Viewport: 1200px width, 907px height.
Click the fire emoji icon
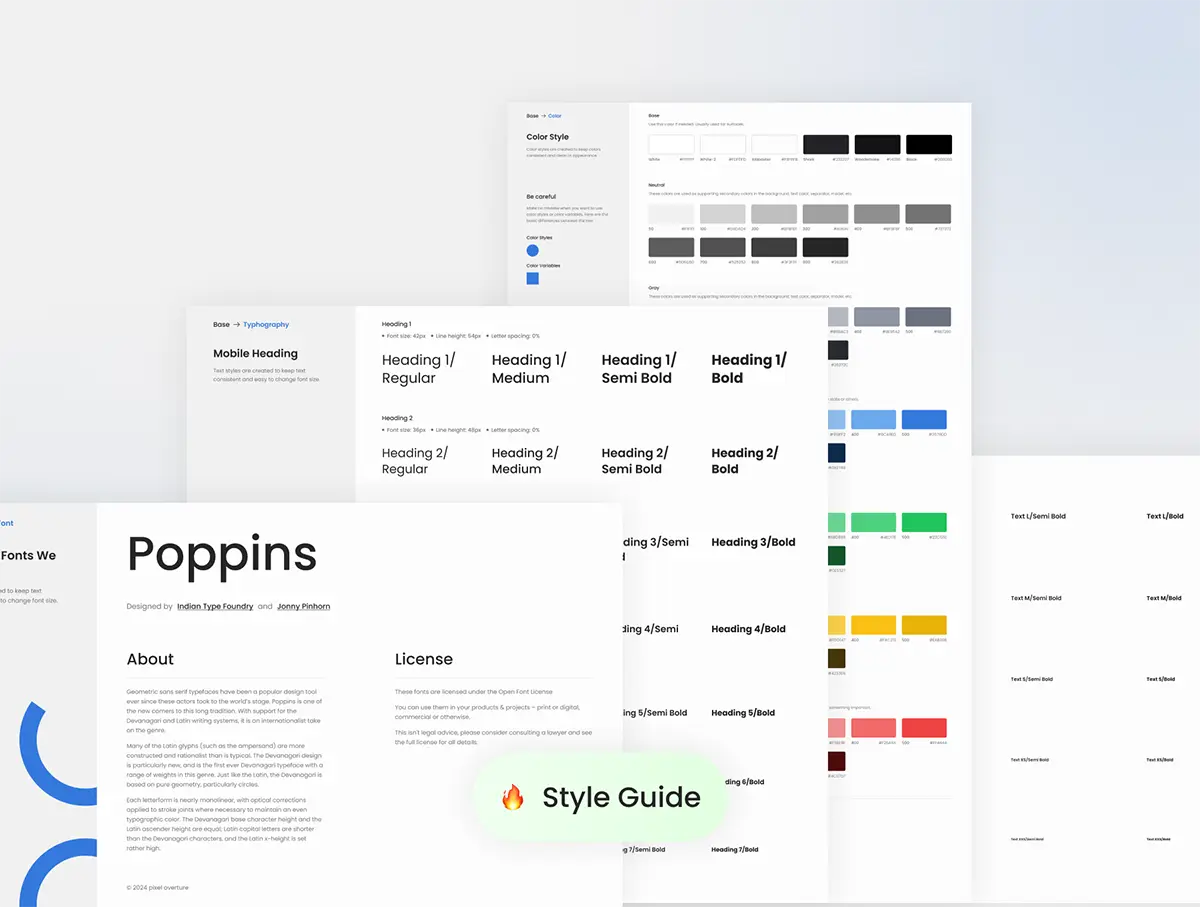[513, 797]
